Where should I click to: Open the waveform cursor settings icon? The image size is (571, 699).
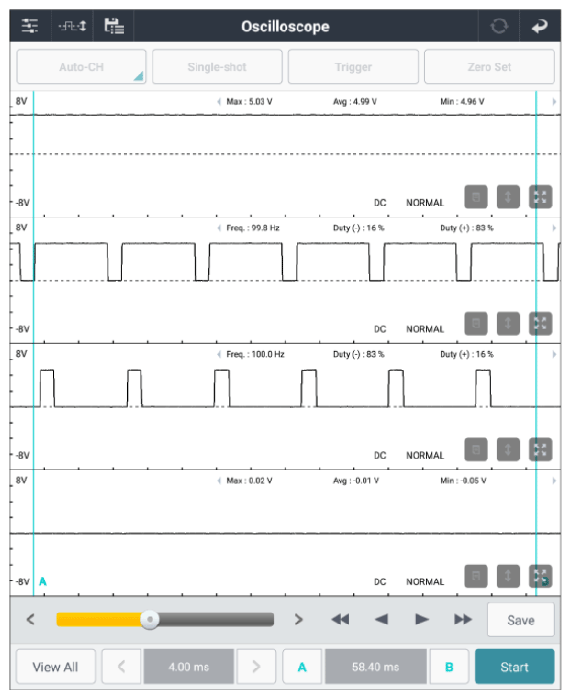[x=72, y=26]
